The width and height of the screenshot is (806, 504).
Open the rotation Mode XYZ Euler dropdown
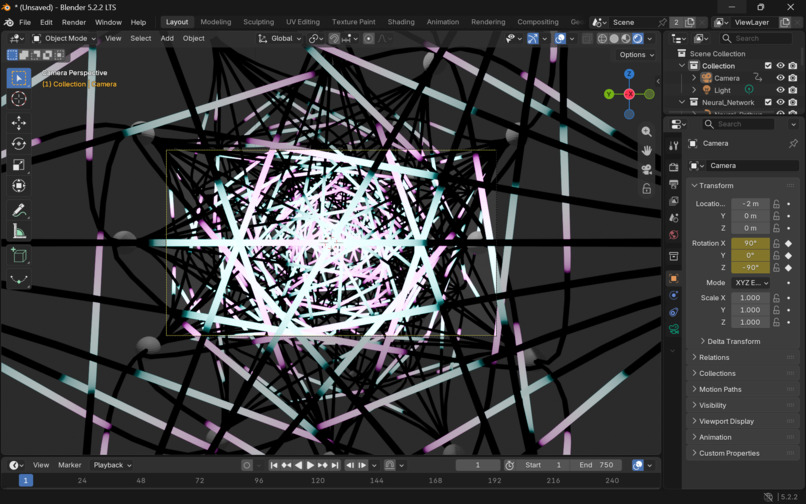tap(750, 283)
